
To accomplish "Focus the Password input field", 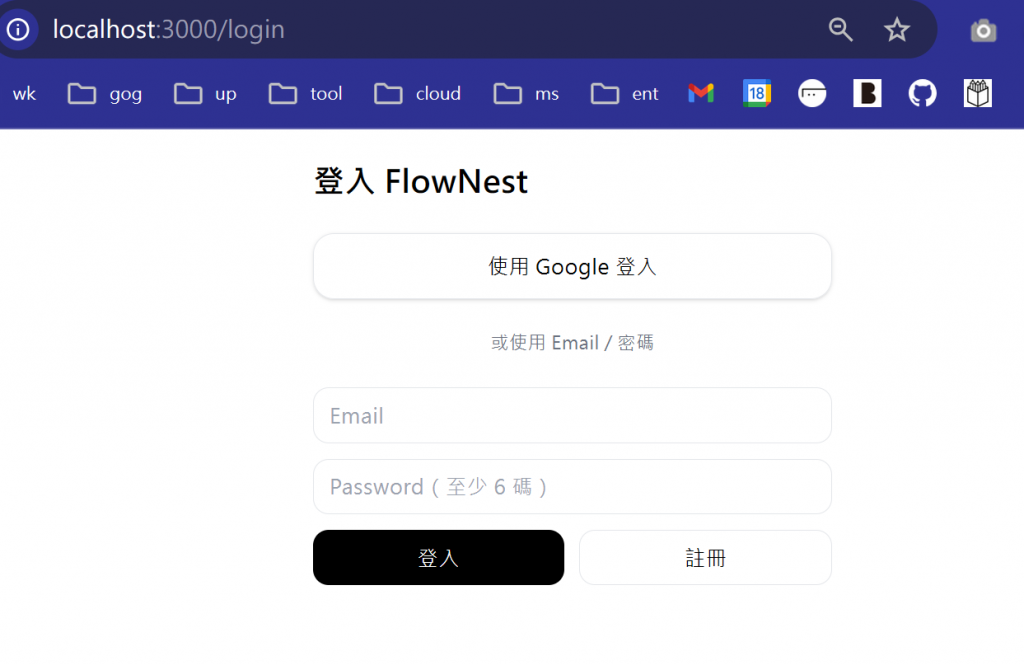I will tap(572, 487).
